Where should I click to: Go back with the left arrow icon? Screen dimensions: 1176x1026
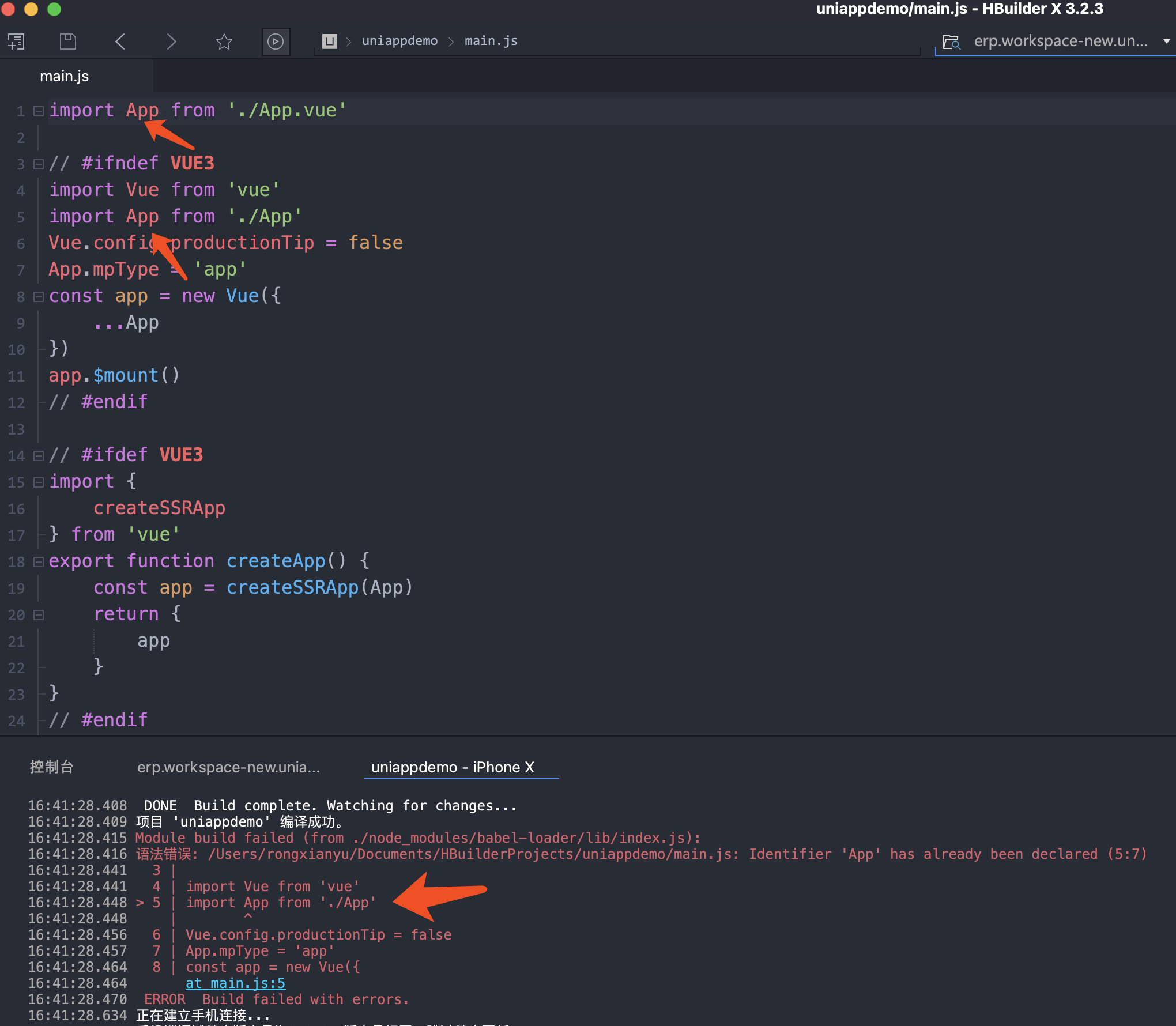tap(120, 42)
